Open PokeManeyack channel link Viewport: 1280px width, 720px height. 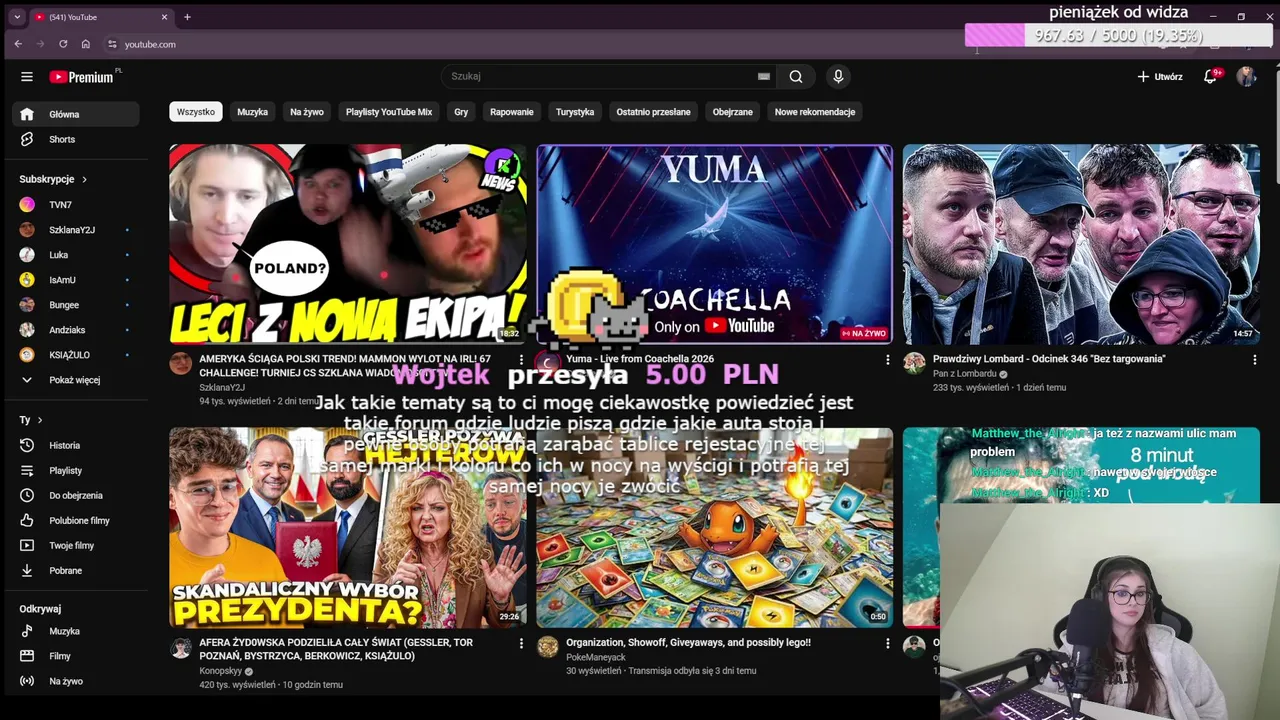click(x=595, y=657)
